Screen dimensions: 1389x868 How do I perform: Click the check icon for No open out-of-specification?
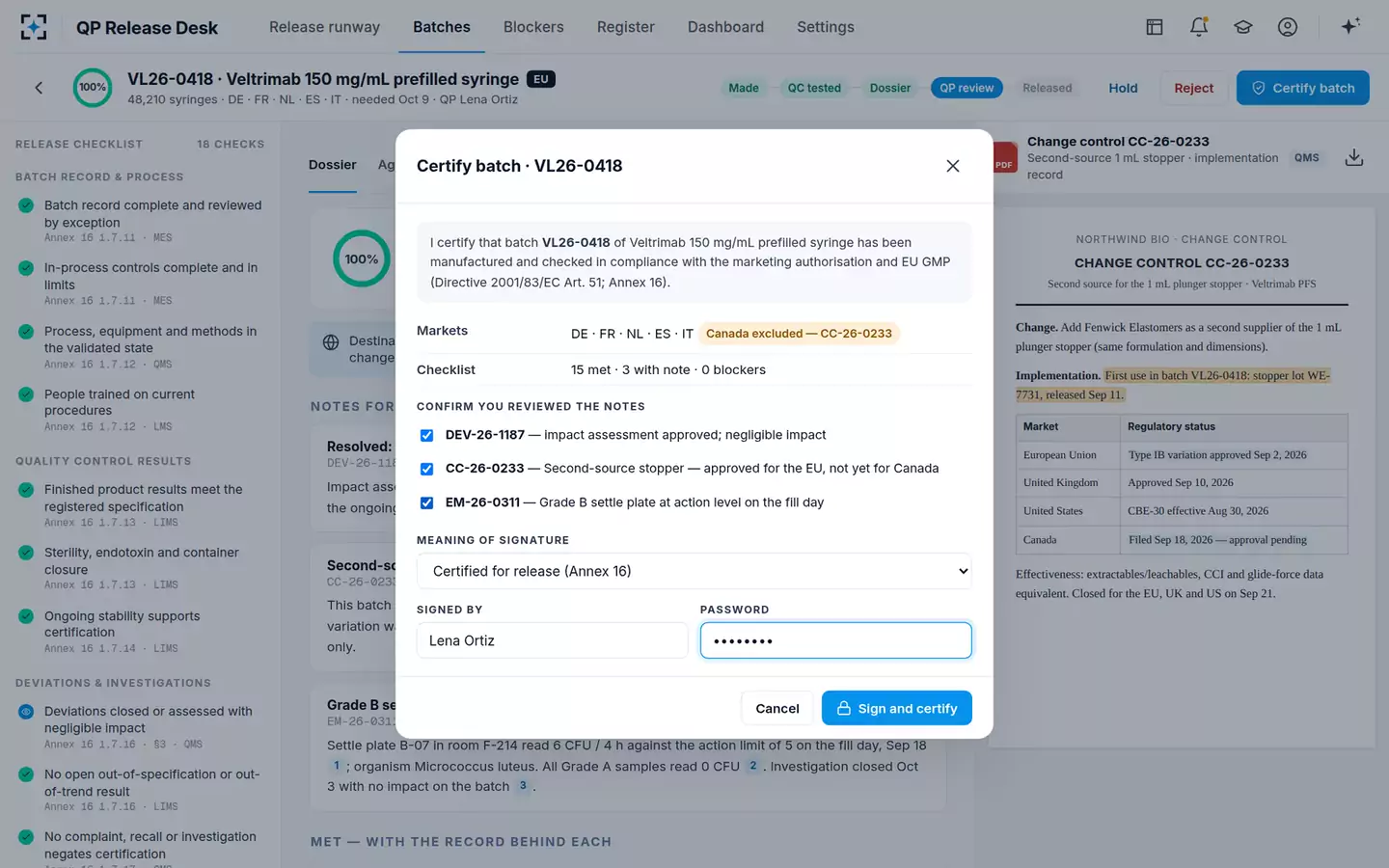point(26,774)
